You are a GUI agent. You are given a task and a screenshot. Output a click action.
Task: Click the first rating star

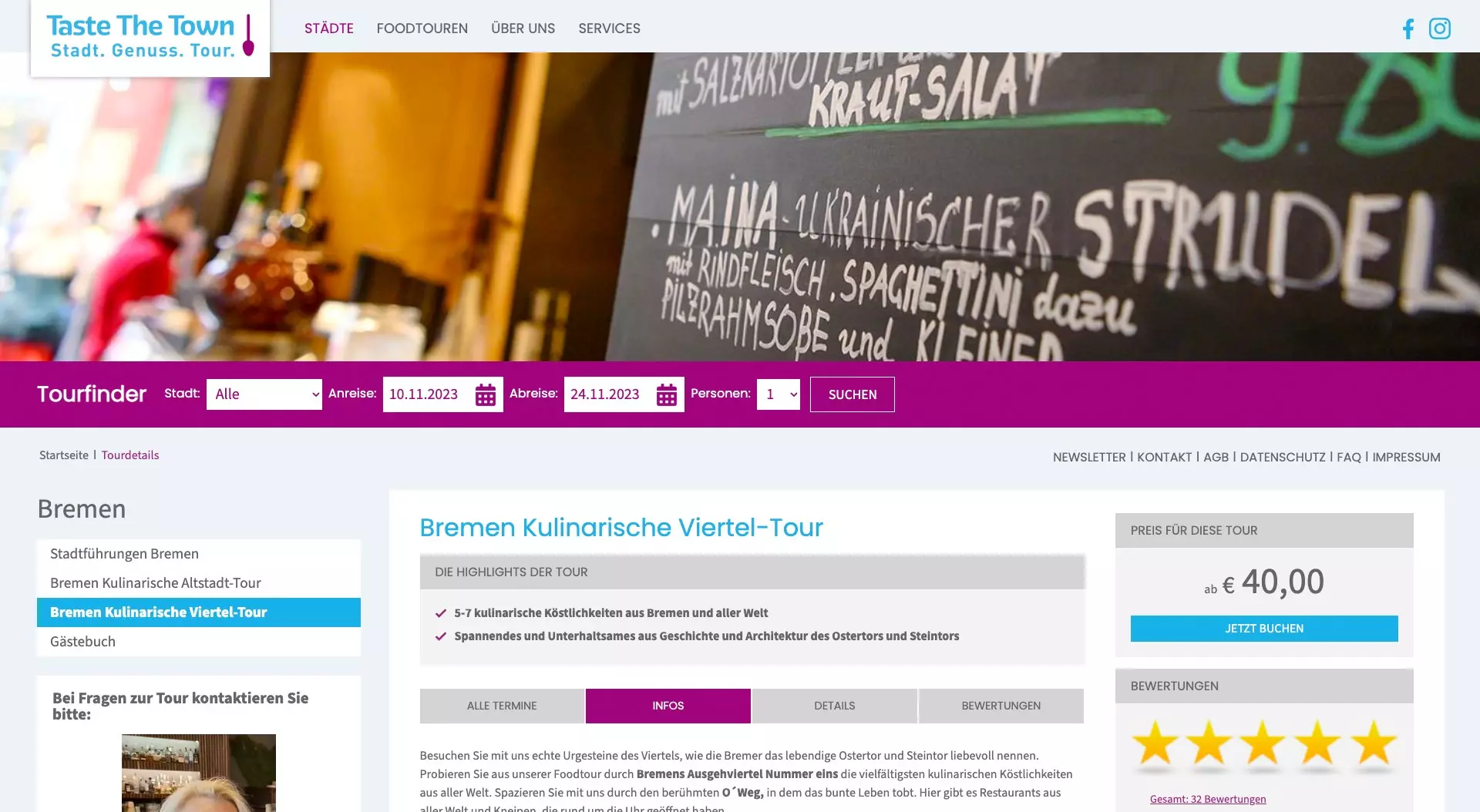[x=1155, y=744]
